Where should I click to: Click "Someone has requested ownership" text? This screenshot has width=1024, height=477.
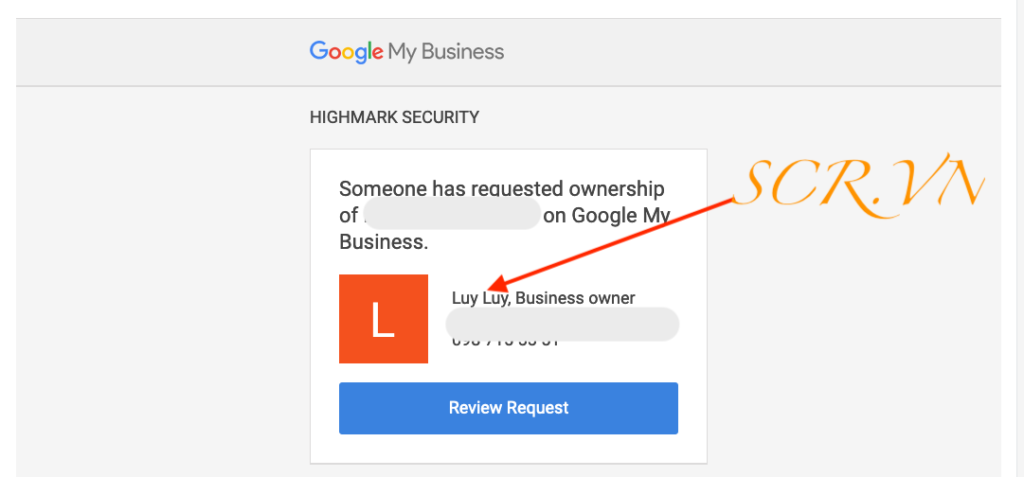coord(502,189)
